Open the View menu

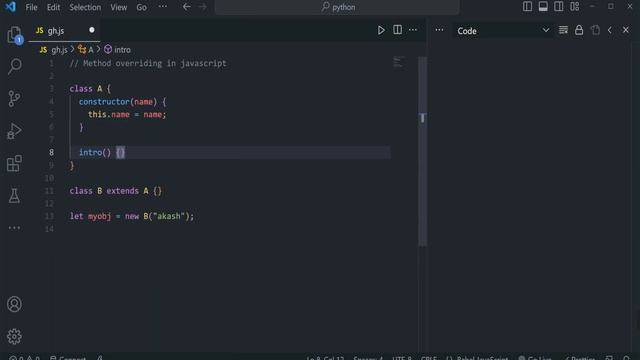[118, 7]
